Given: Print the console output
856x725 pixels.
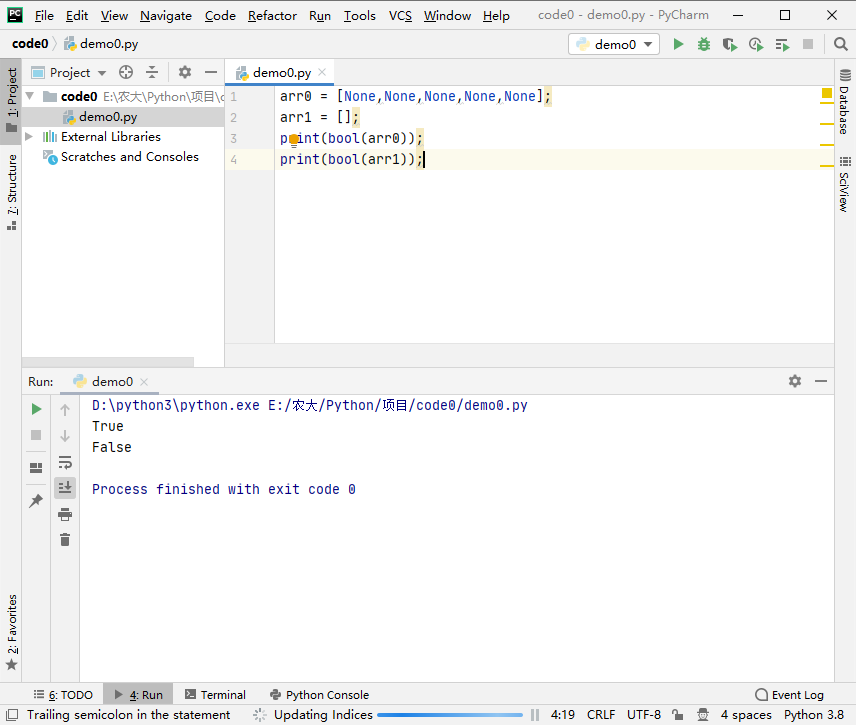Looking at the screenshot, I should 65,514.
